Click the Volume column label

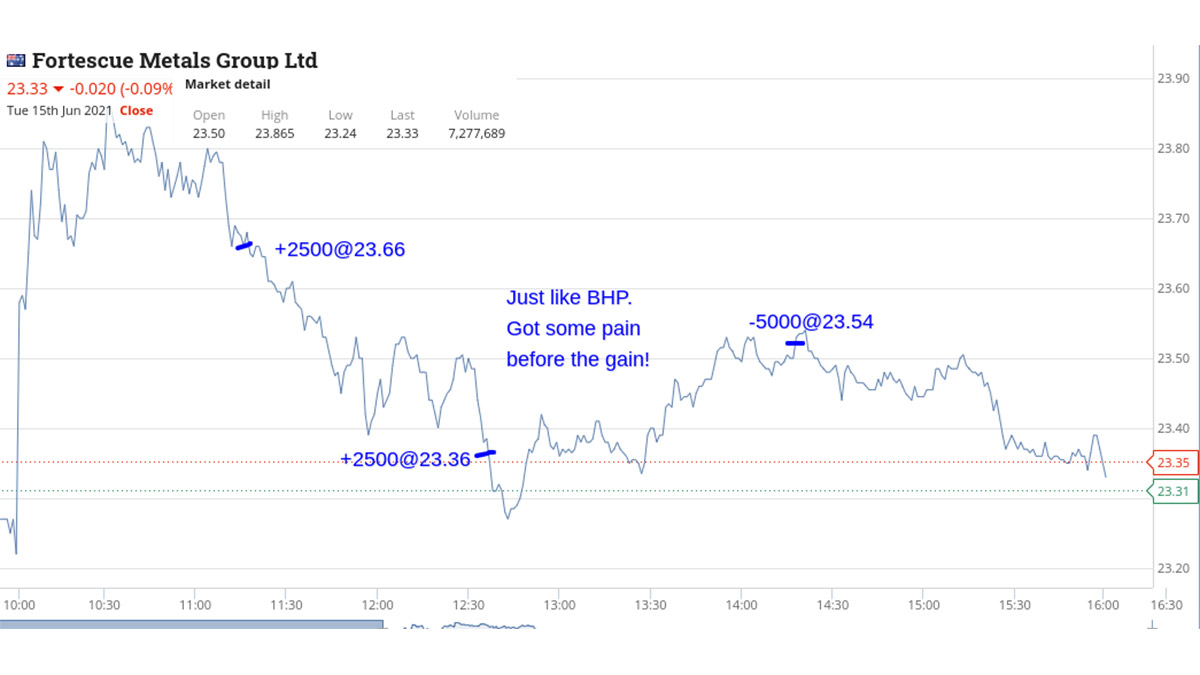tap(476, 115)
